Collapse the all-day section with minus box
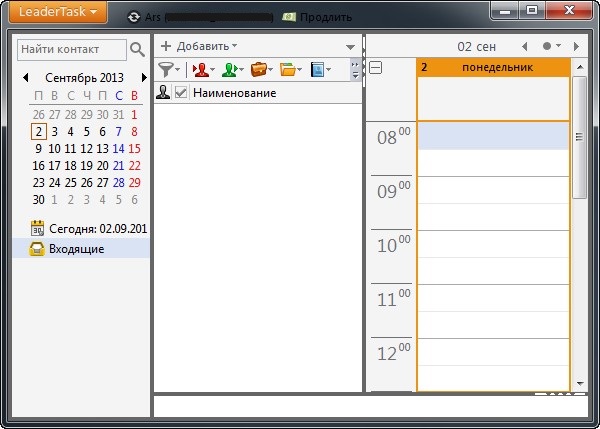The height and width of the screenshot is (429, 600). click(375, 67)
